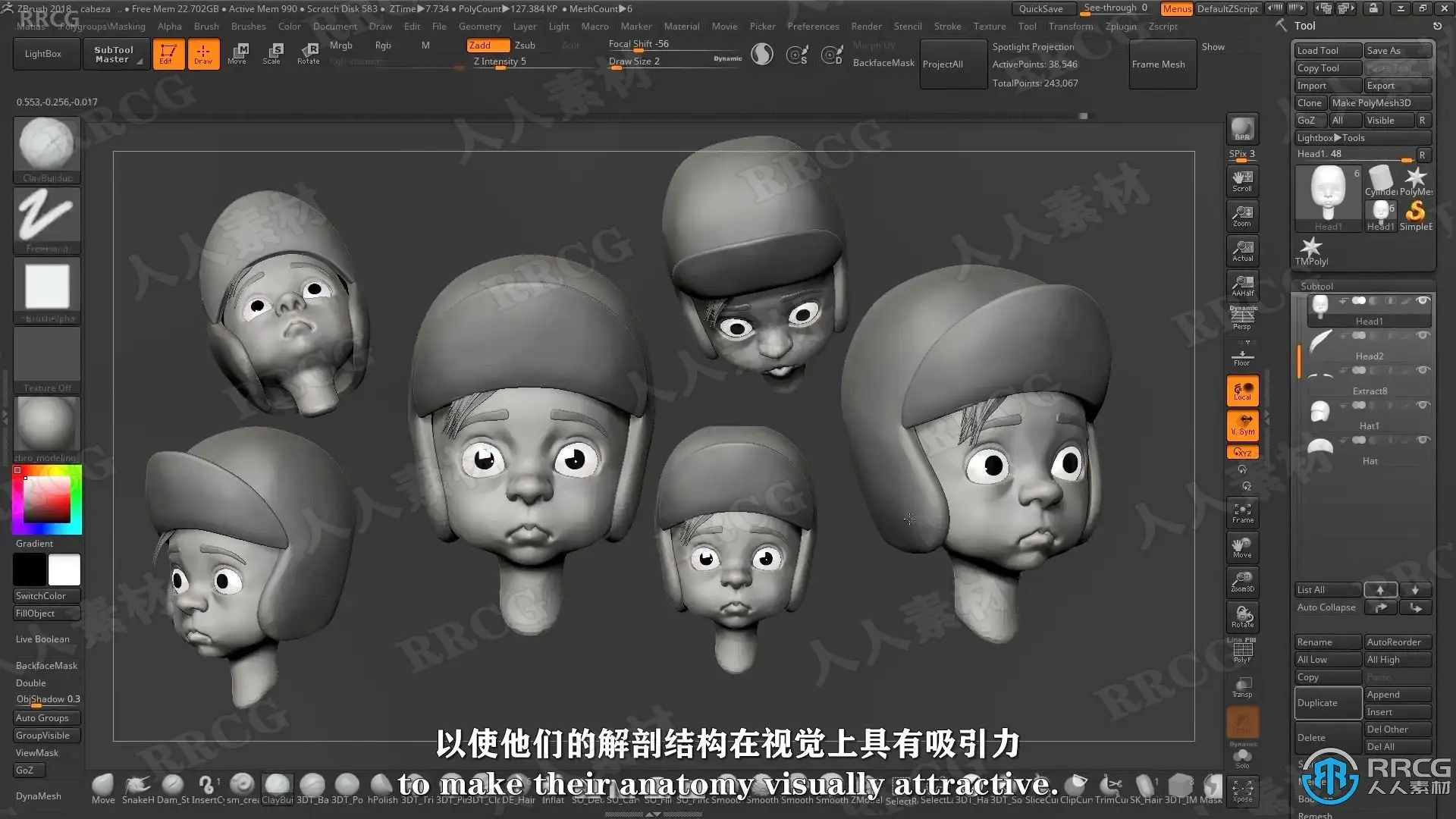The width and height of the screenshot is (1456, 819).
Task: Click the BPR render icon
Action: click(1242, 129)
